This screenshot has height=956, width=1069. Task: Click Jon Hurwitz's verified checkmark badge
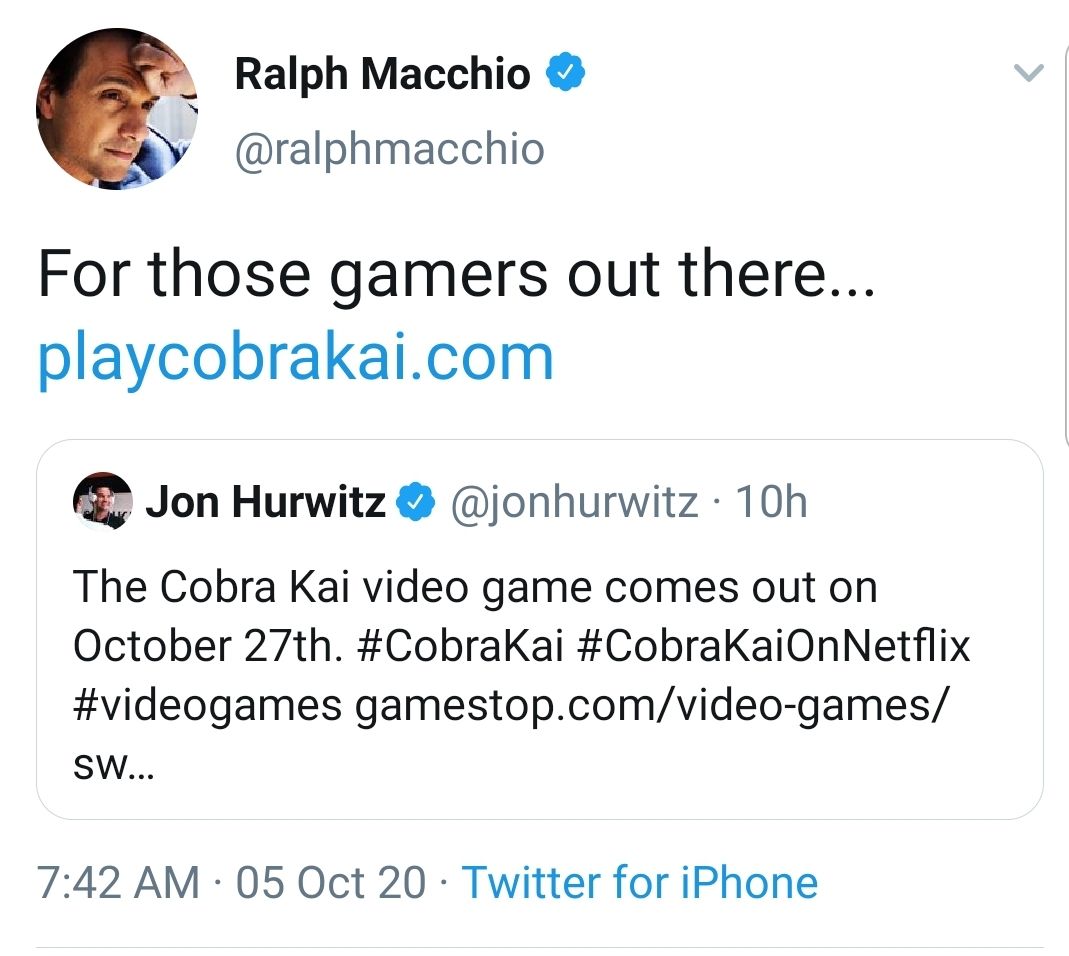click(416, 502)
